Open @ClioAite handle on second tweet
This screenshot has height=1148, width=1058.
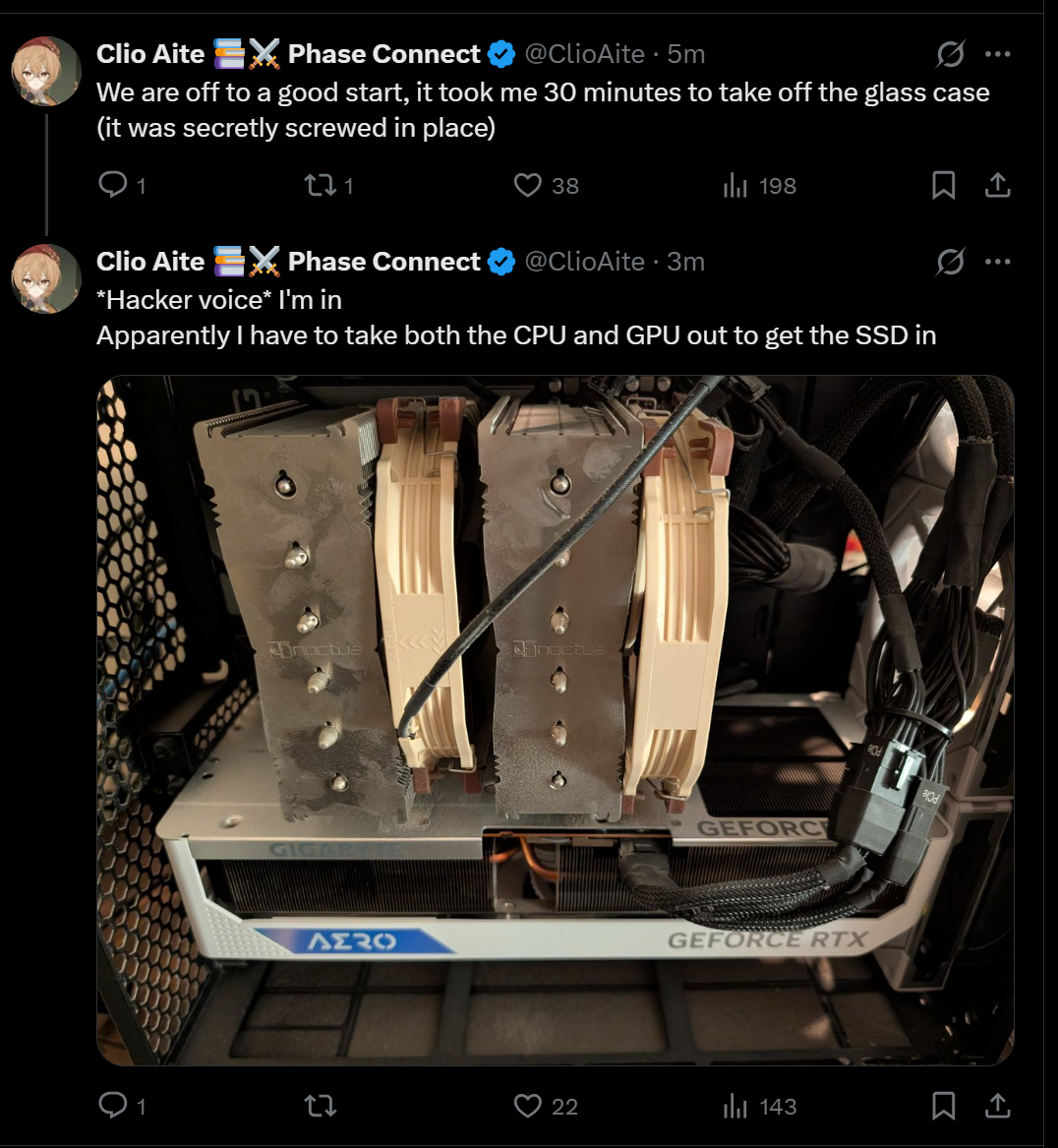point(585,262)
